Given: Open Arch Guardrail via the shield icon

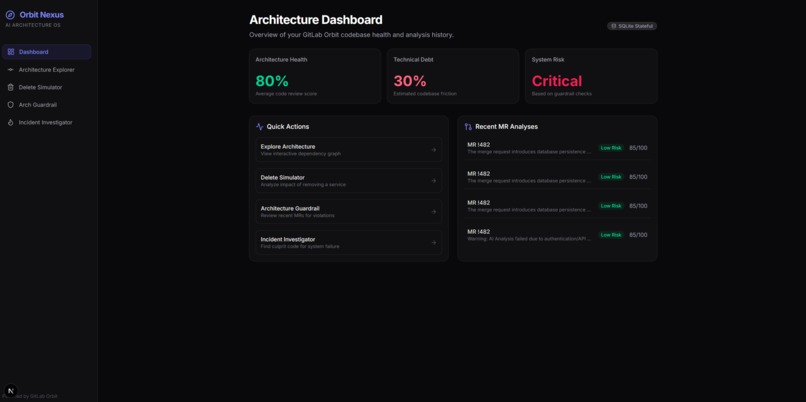Looking at the screenshot, I should click(x=11, y=105).
